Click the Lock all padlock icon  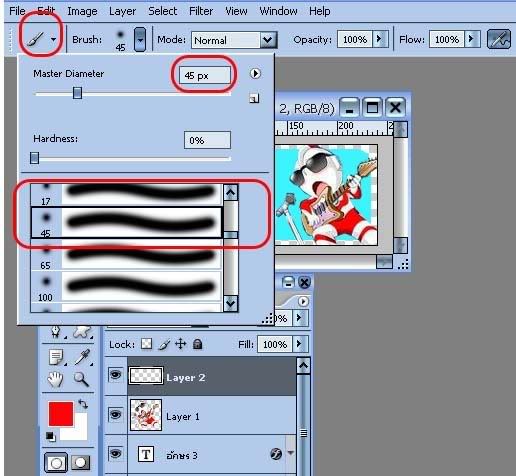[198, 344]
